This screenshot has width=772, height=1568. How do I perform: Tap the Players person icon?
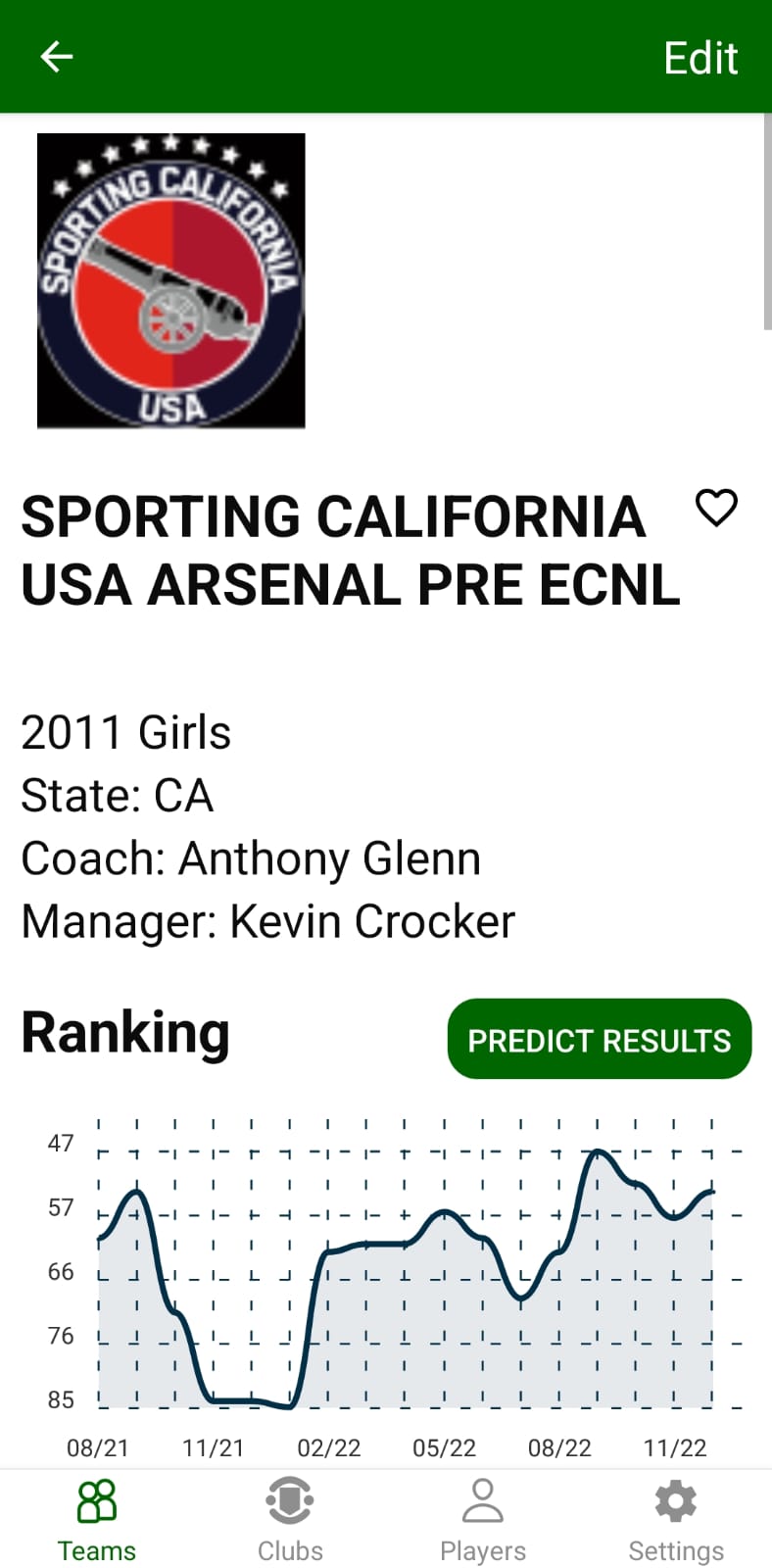[482, 1500]
